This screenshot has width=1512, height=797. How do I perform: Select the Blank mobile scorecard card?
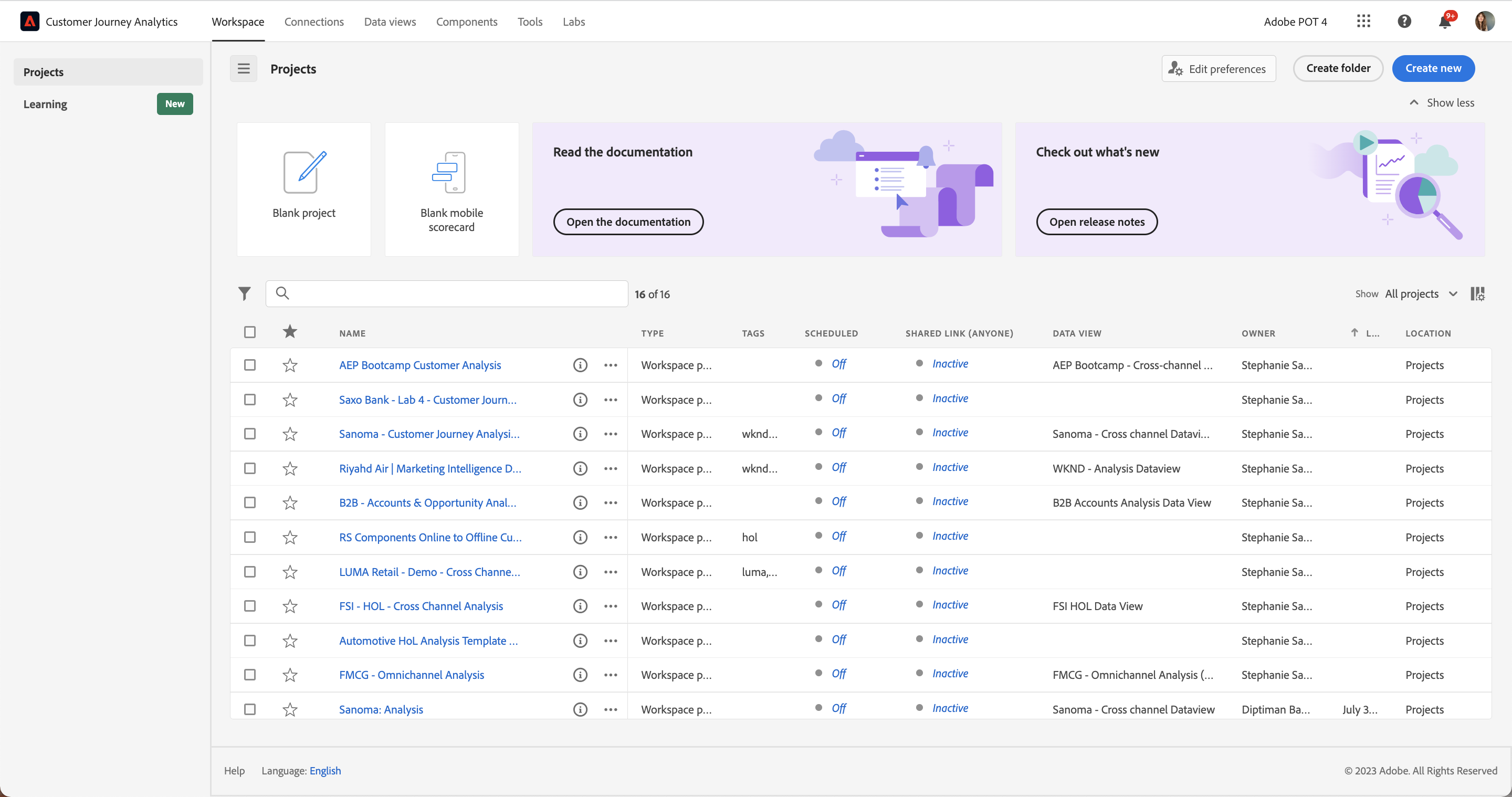(451, 189)
